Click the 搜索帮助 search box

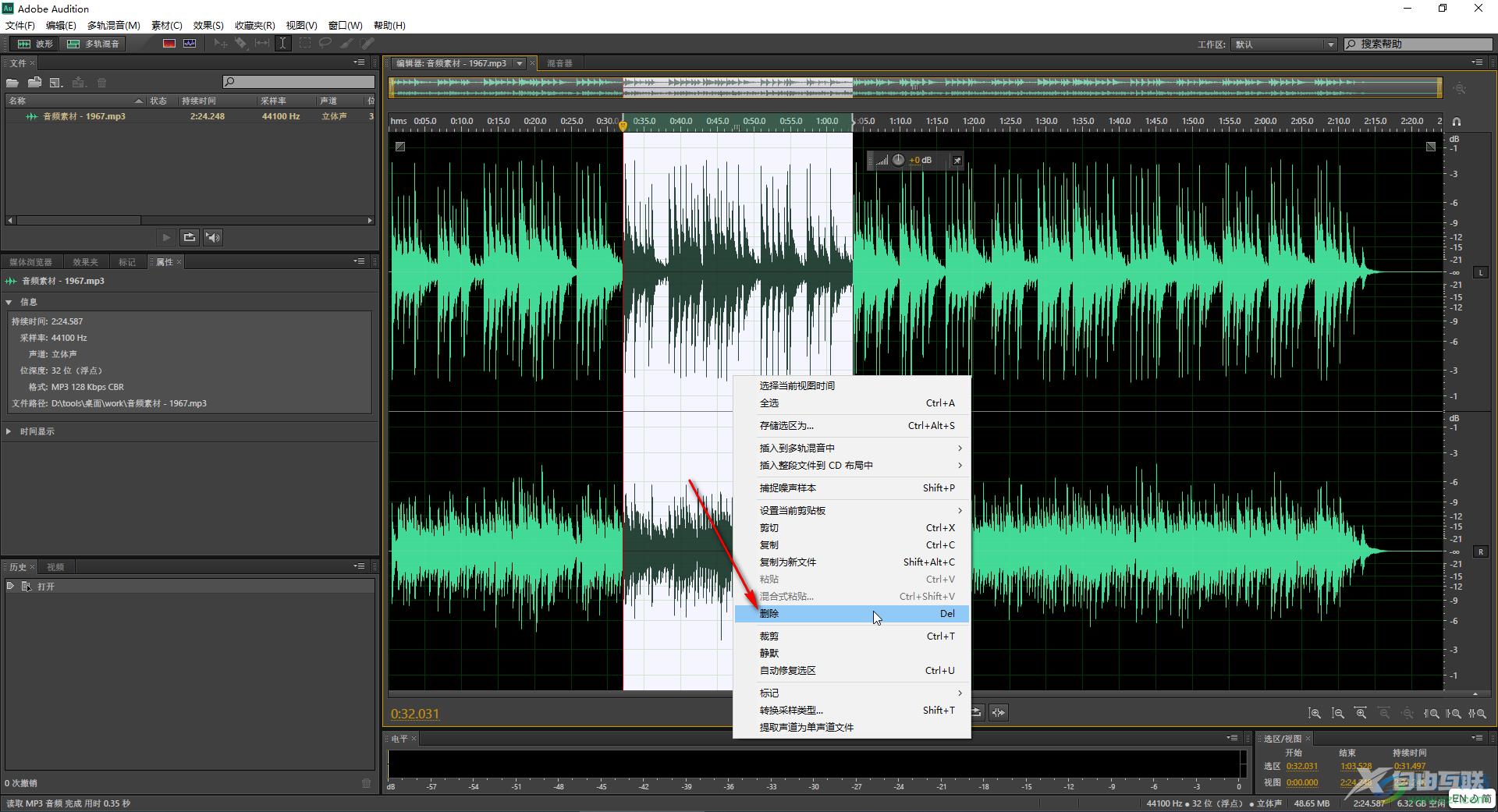tap(1418, 44)
